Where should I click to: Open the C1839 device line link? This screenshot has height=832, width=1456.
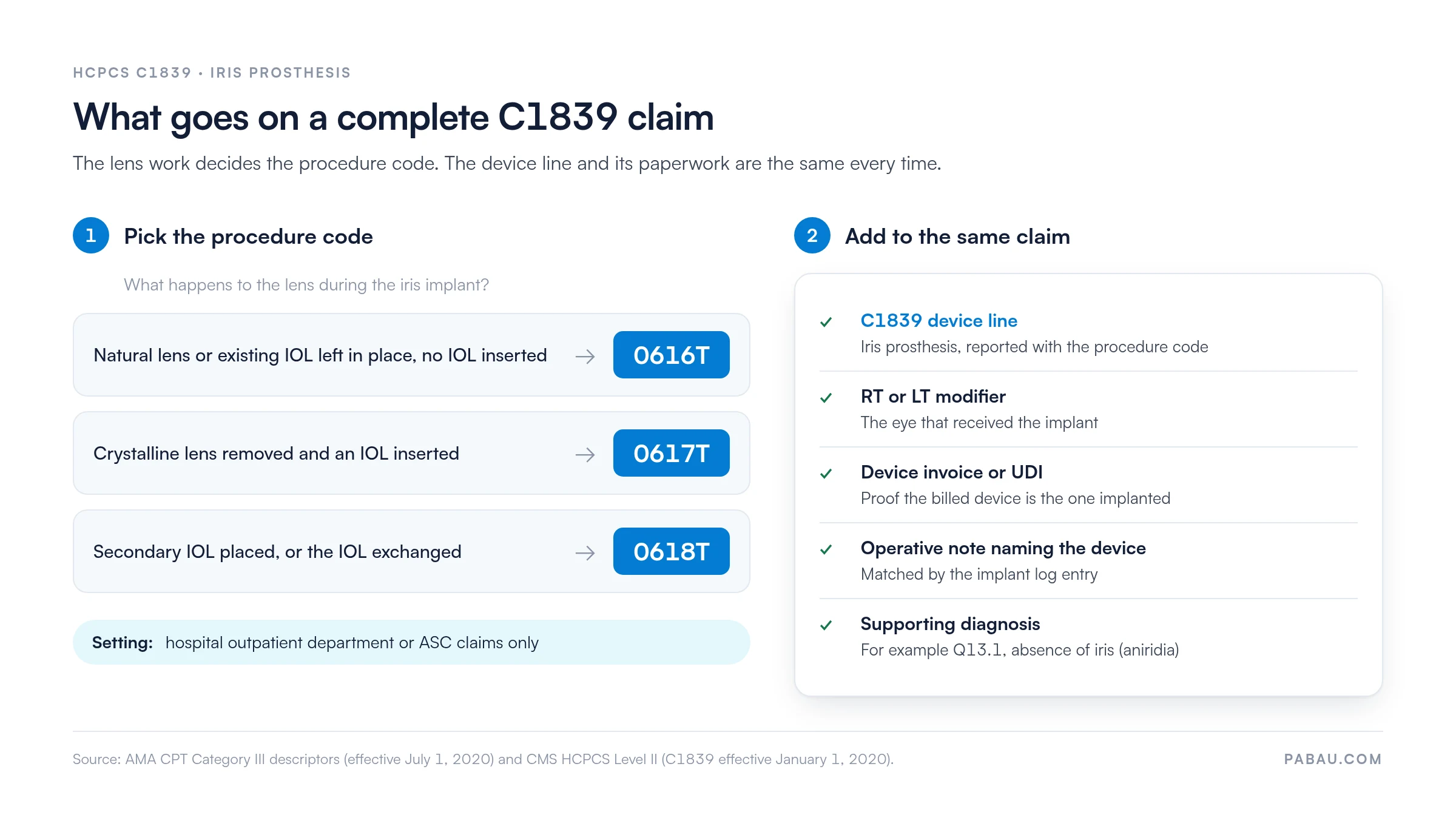click(939, 320)
